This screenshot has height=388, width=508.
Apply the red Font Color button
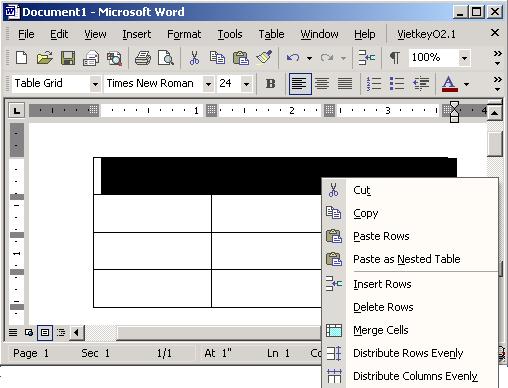[449, 84]
